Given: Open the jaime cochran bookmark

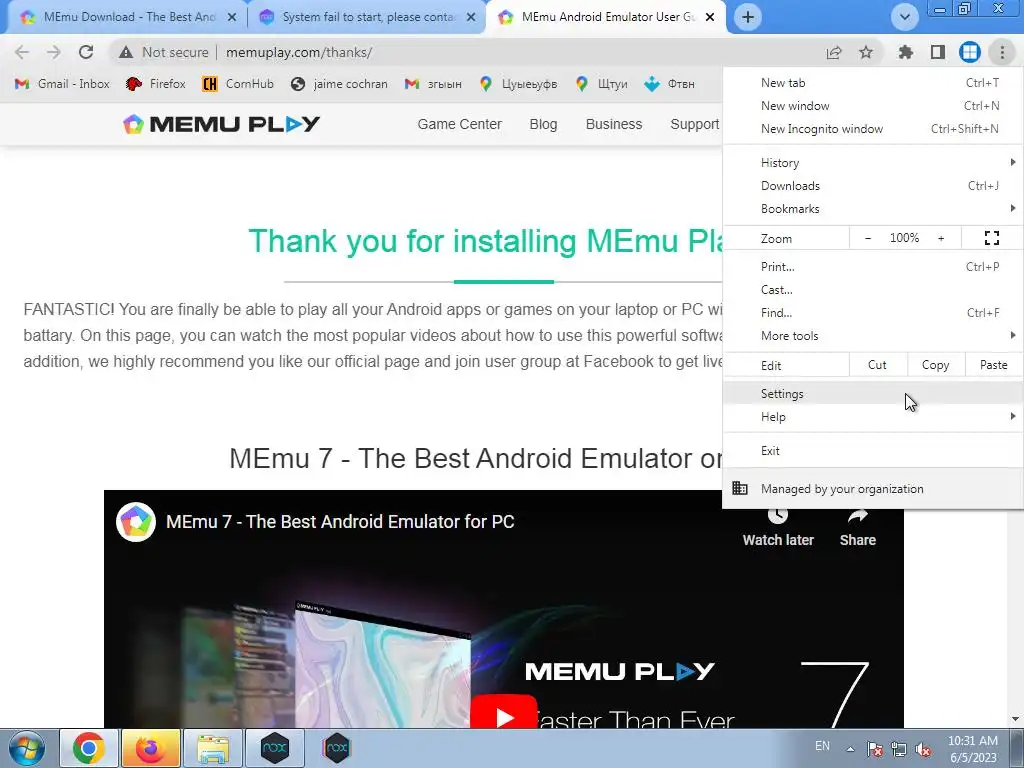Looking at the screenshot, I should (339, 84).
